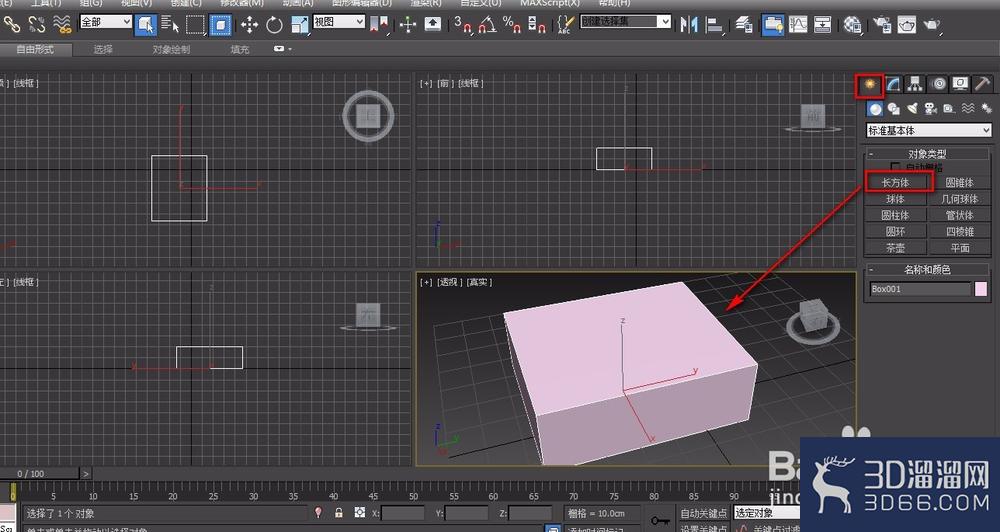Click the Box001 object name field
Screen dimensions: 1000x532
[x=920, y=289]
